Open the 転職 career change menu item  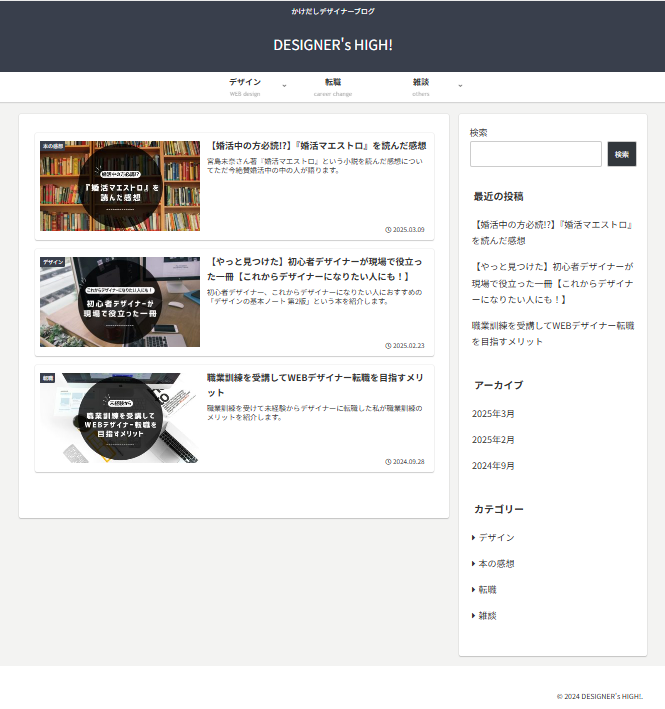point(333,87)
